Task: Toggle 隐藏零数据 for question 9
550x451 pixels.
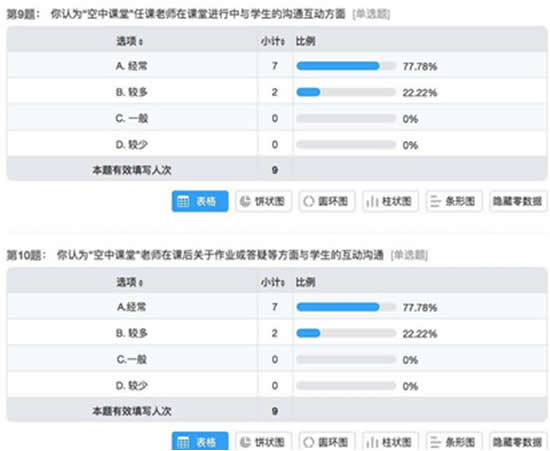Action: coord(518,201)
